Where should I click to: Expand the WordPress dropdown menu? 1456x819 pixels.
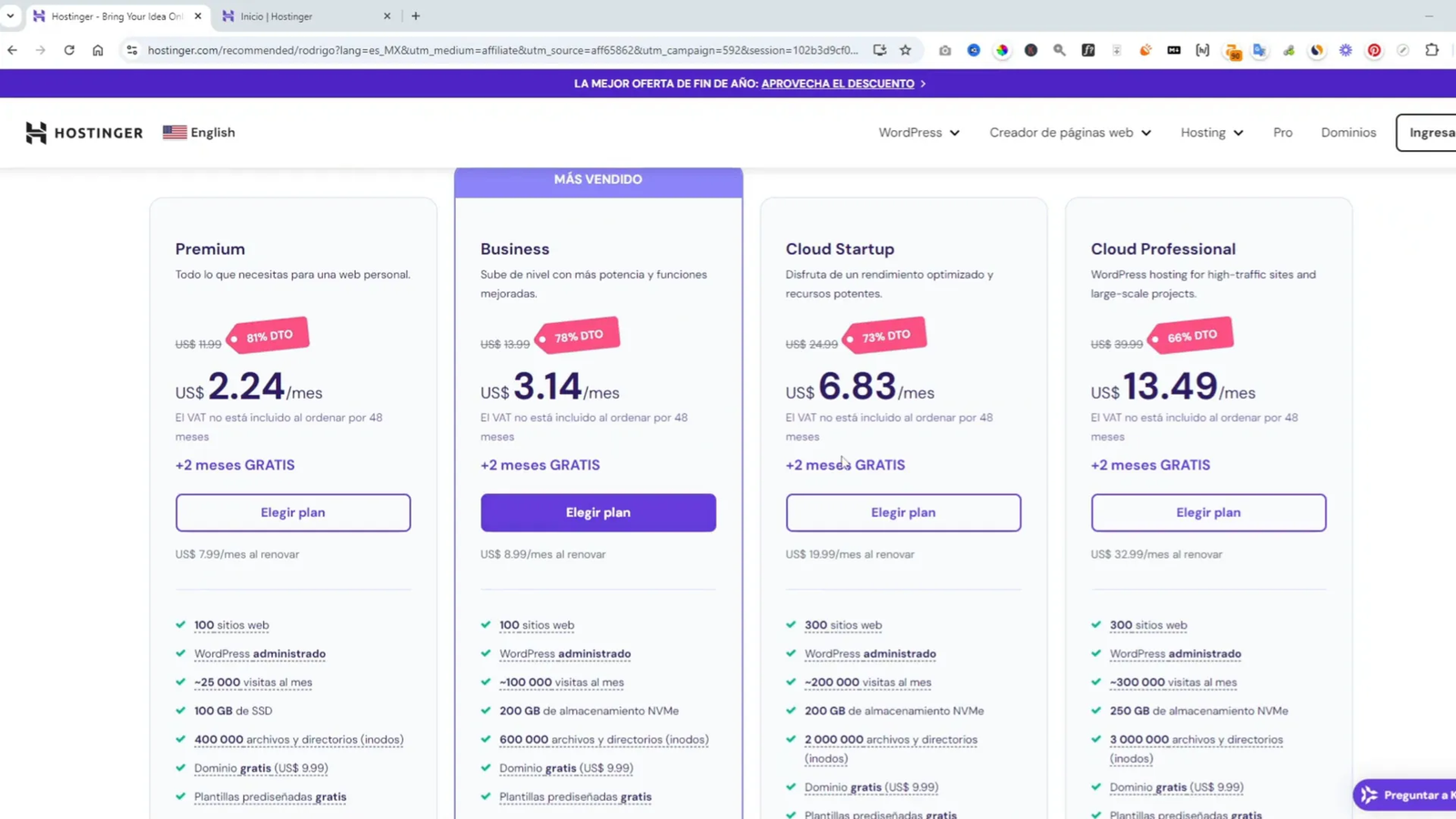pyautogui.click(x=917, y=132)
